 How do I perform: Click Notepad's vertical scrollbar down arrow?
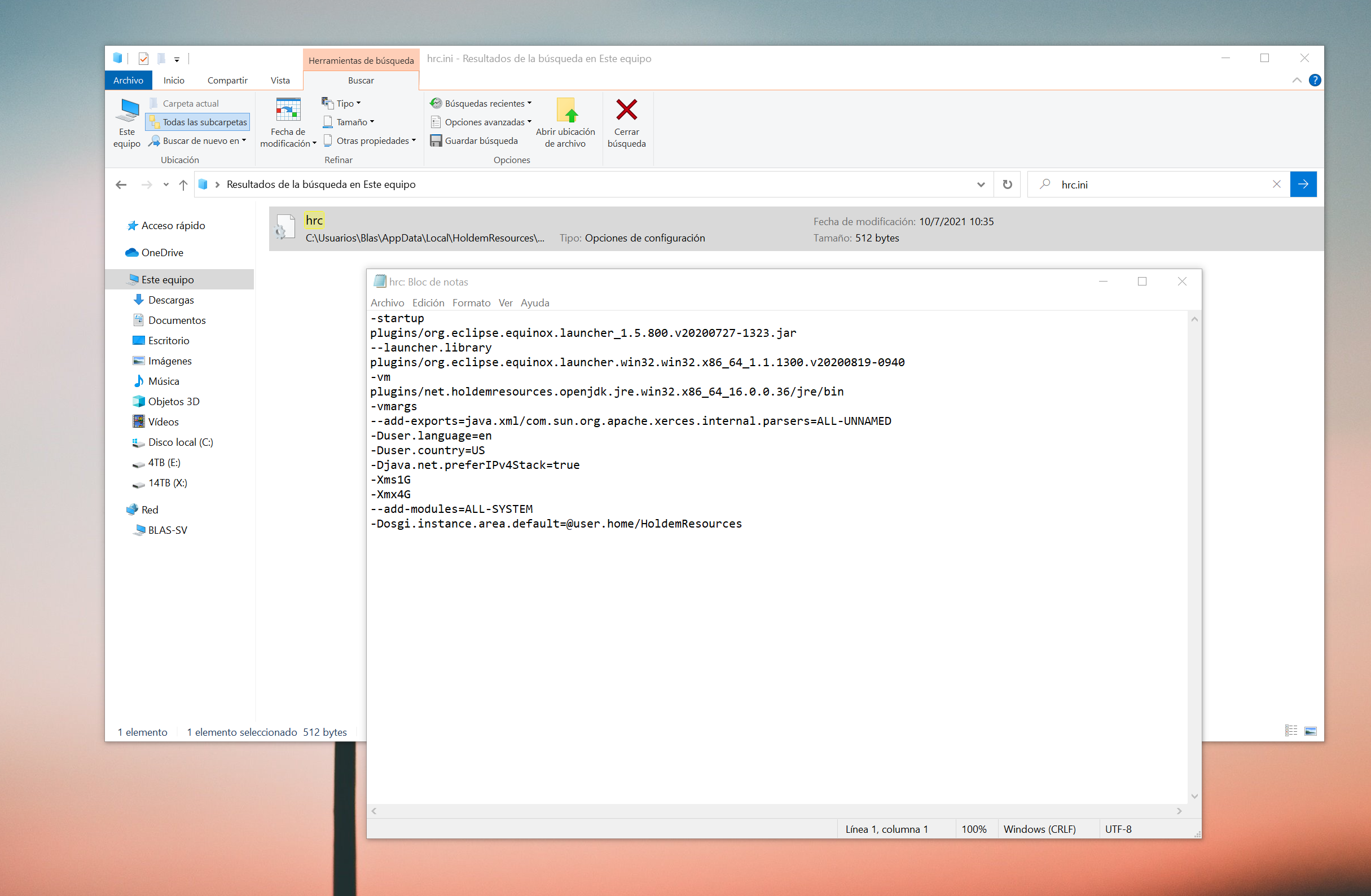(x=1194, y=796)
